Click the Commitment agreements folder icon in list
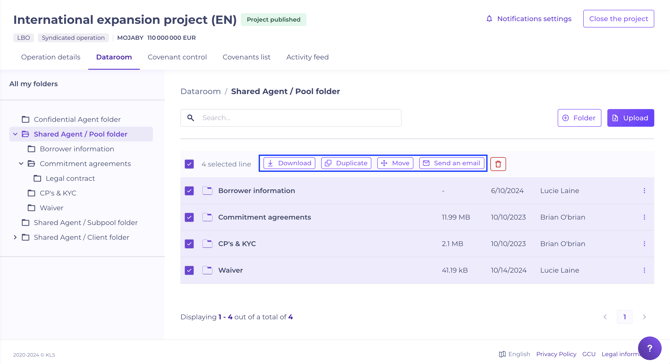The image size is (670, 364). 207,217
